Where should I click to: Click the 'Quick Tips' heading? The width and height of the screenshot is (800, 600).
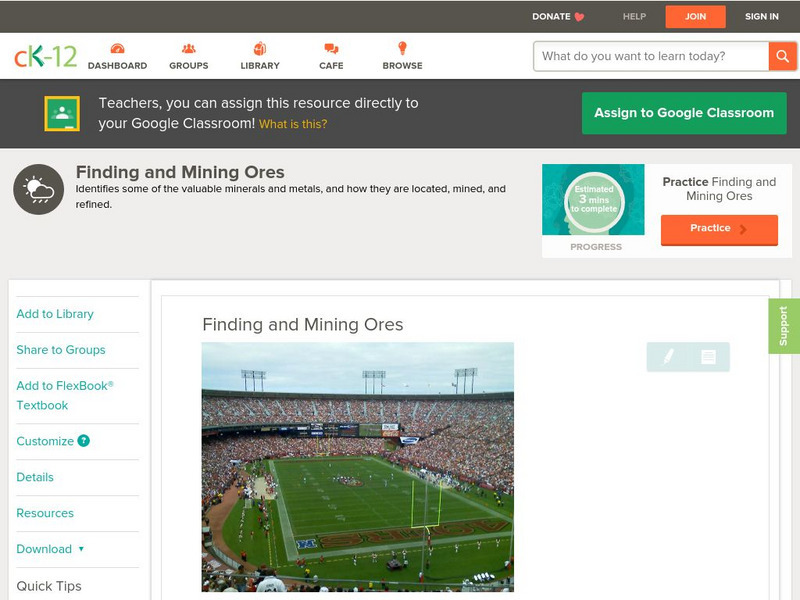click(49, 586)
